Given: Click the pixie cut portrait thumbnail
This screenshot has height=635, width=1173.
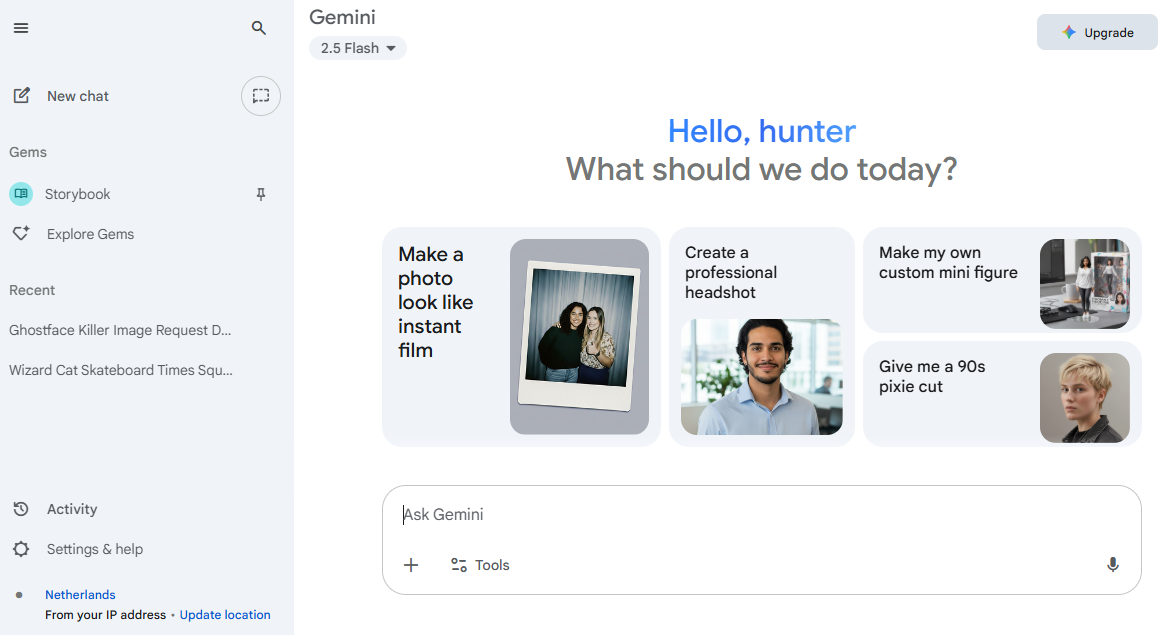Looking at the screenshot, I should [x=1085, y=398].
